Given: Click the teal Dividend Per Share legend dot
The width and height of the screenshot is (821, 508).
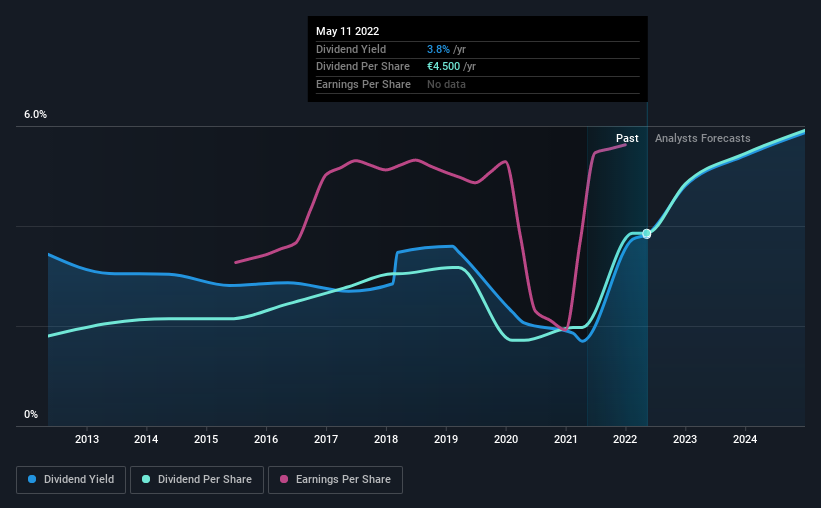Looking at the screenshot, I should coord(146,479).
